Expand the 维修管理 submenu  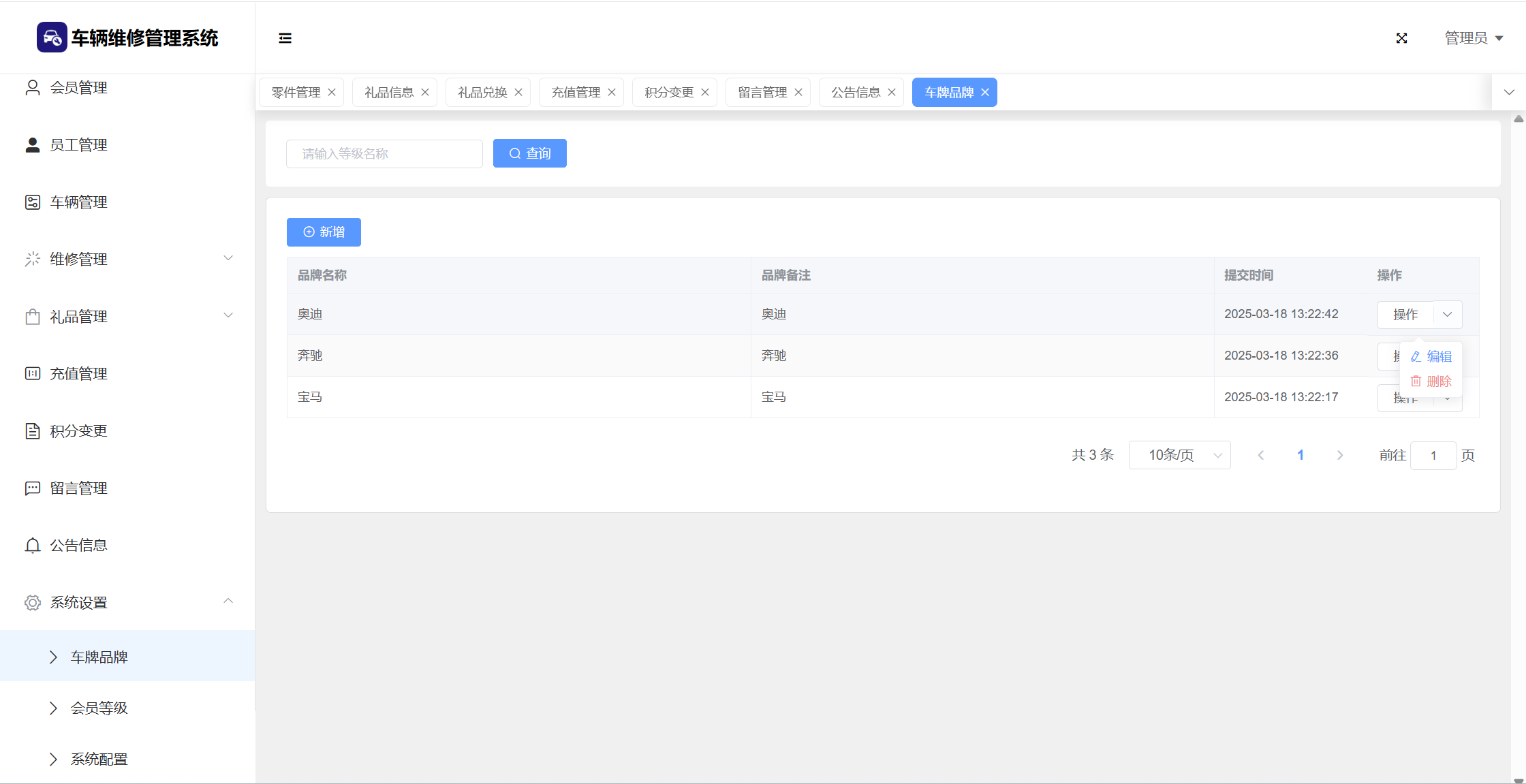pyautogui.click(x=228, y=258)
